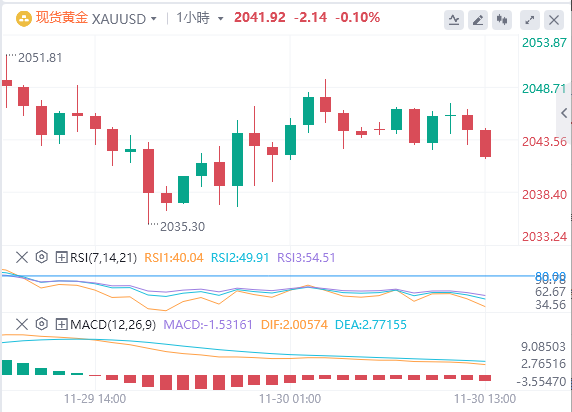The width and height of the screenshot is (572, 412).
Task: Toggle the RSI panel expand box
Action: point(61,257)
